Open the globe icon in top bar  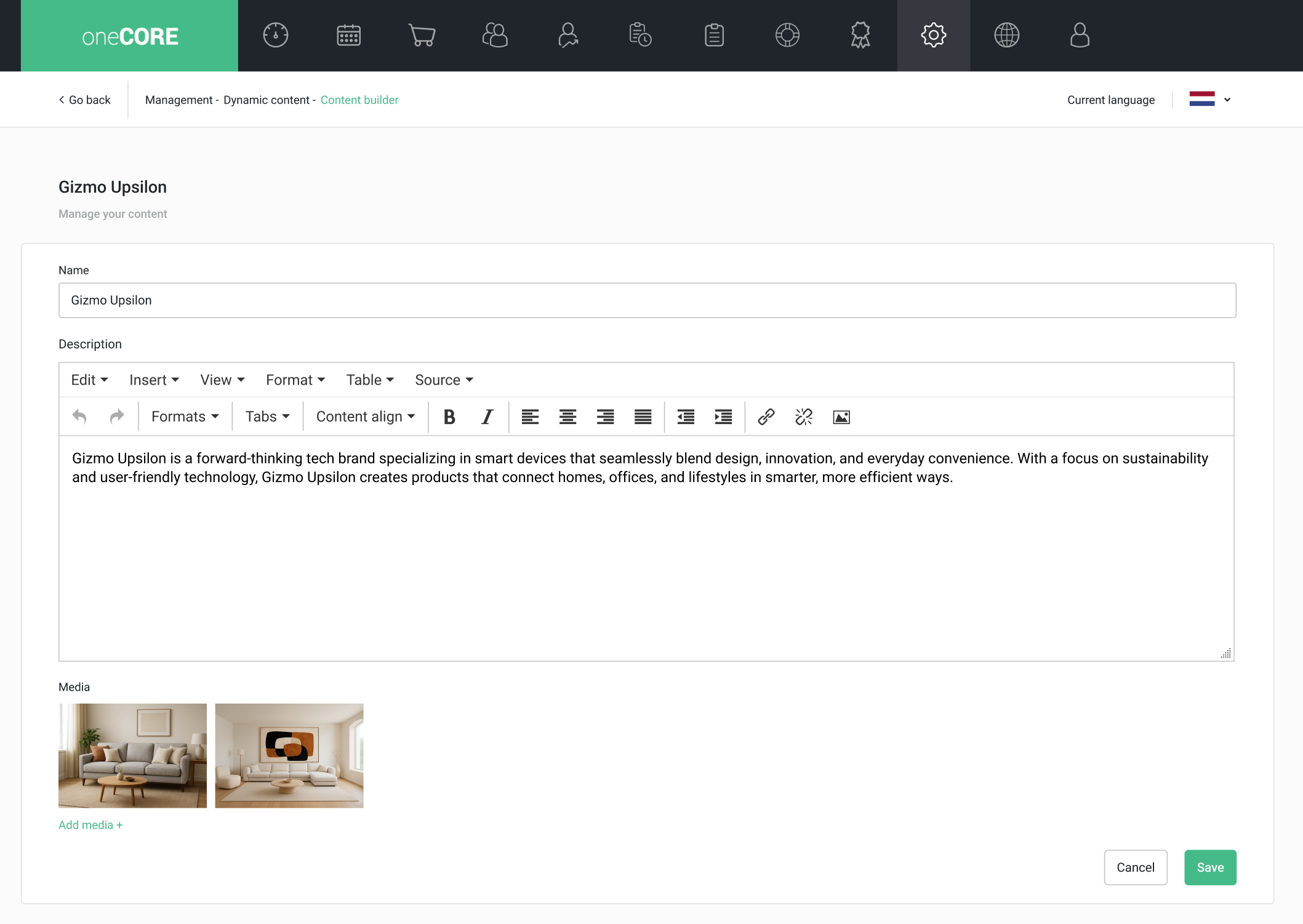(x=1006, y=35)
